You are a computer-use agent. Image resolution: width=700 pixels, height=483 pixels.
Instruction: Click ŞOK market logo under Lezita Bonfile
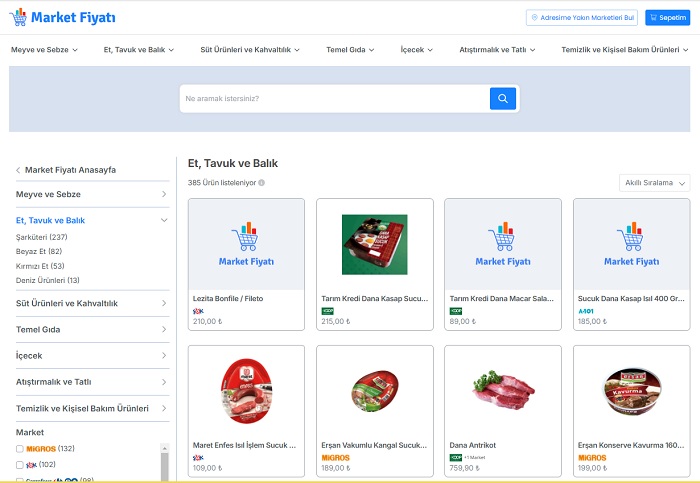198,311
